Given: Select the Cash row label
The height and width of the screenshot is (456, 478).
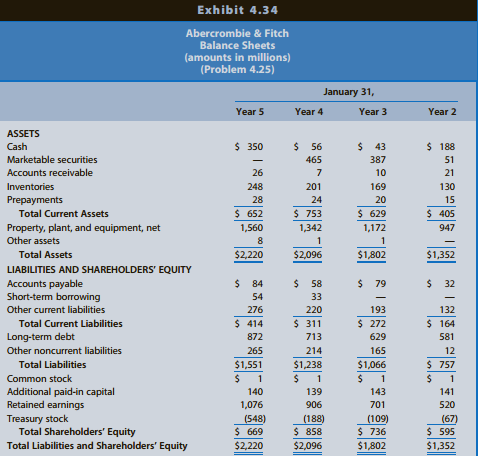Looking at the screenshot, I should [x=17, y=147].
